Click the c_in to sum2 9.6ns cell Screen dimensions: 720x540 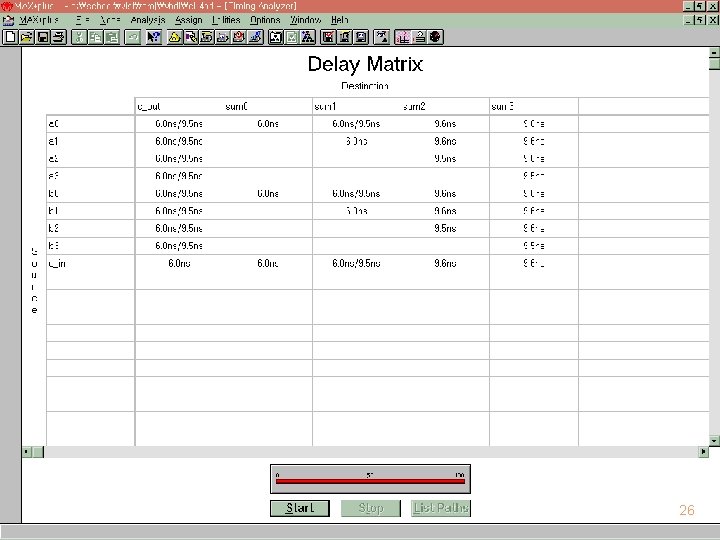[x=445, y=264]
